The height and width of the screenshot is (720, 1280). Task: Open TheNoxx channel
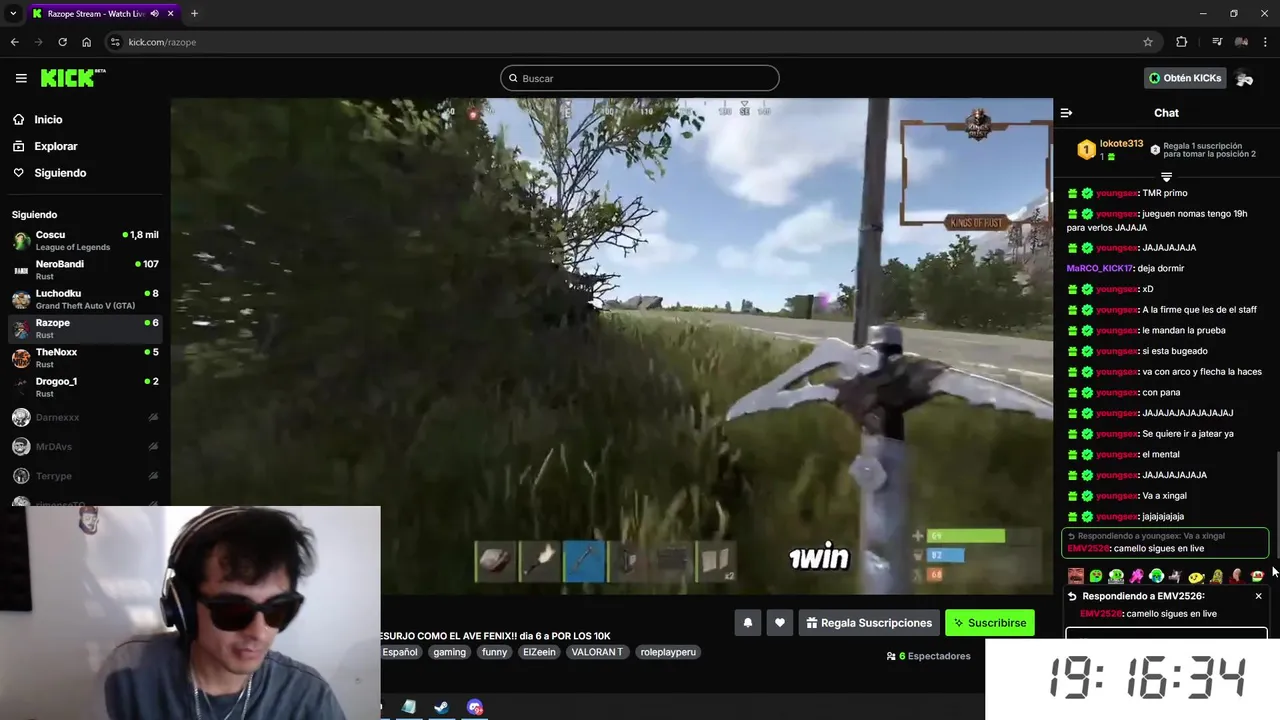85,358
